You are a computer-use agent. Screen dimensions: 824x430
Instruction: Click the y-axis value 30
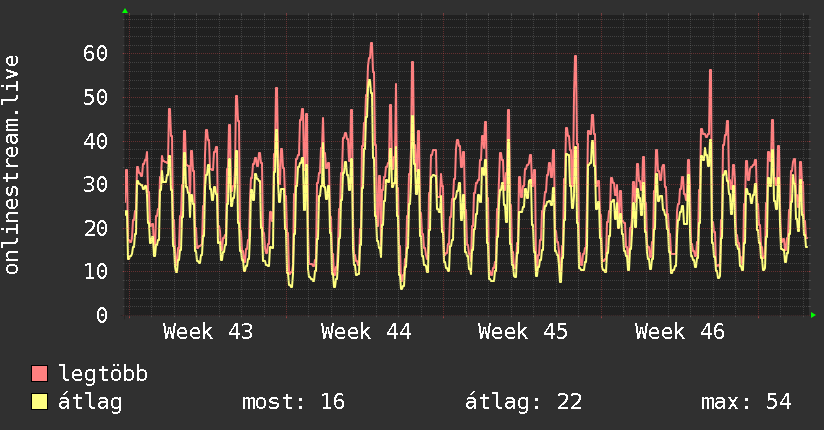(x=96, y=185)
